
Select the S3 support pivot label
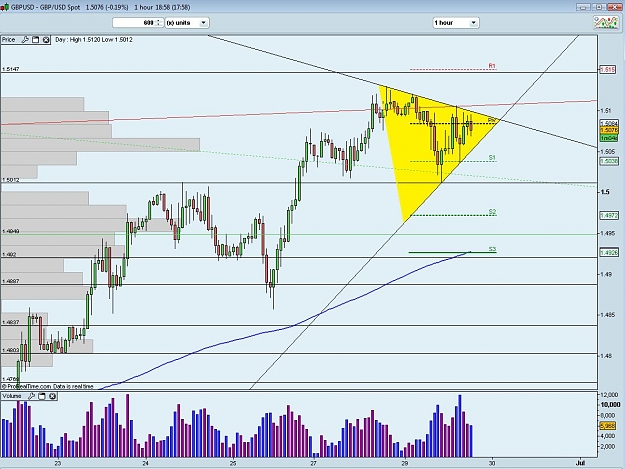492,249
